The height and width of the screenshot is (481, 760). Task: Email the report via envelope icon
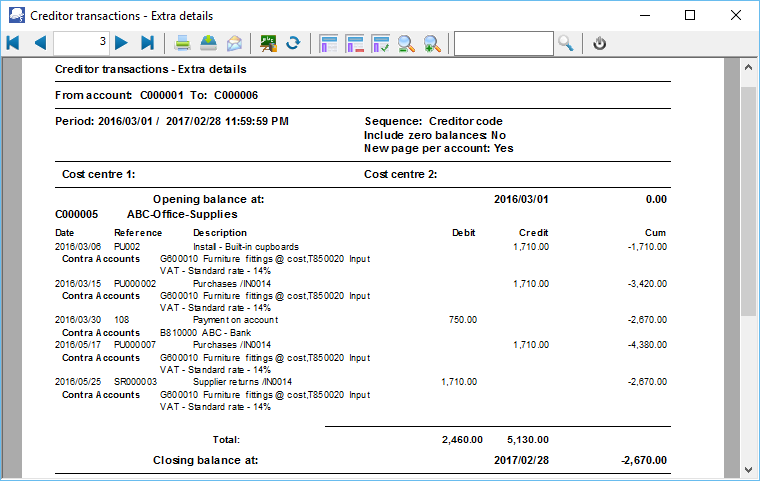(234, 43)
